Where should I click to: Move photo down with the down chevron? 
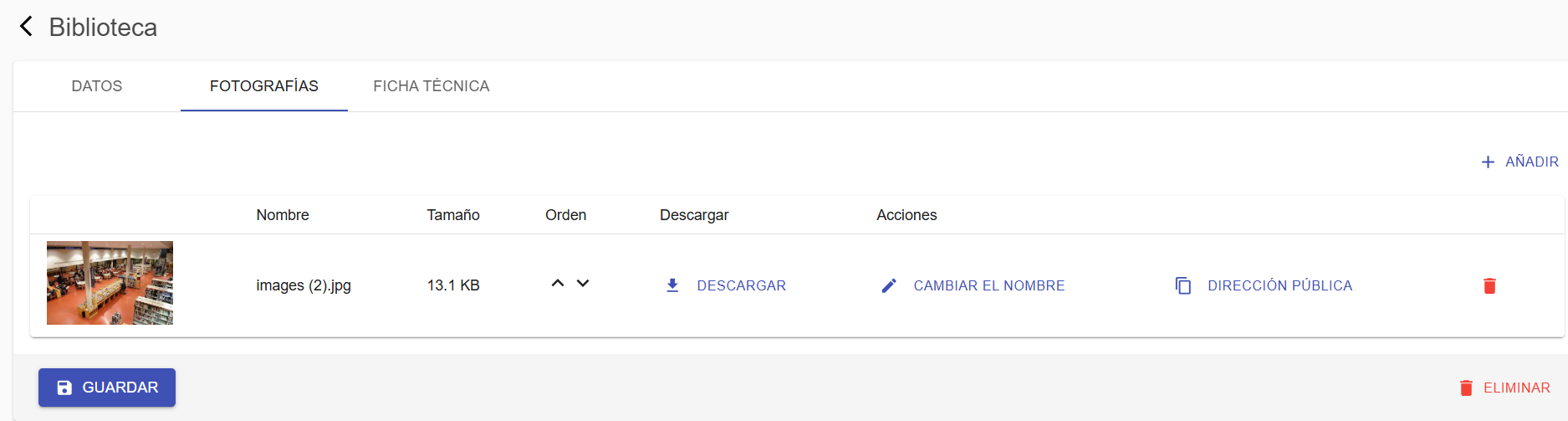click(583, 284)
